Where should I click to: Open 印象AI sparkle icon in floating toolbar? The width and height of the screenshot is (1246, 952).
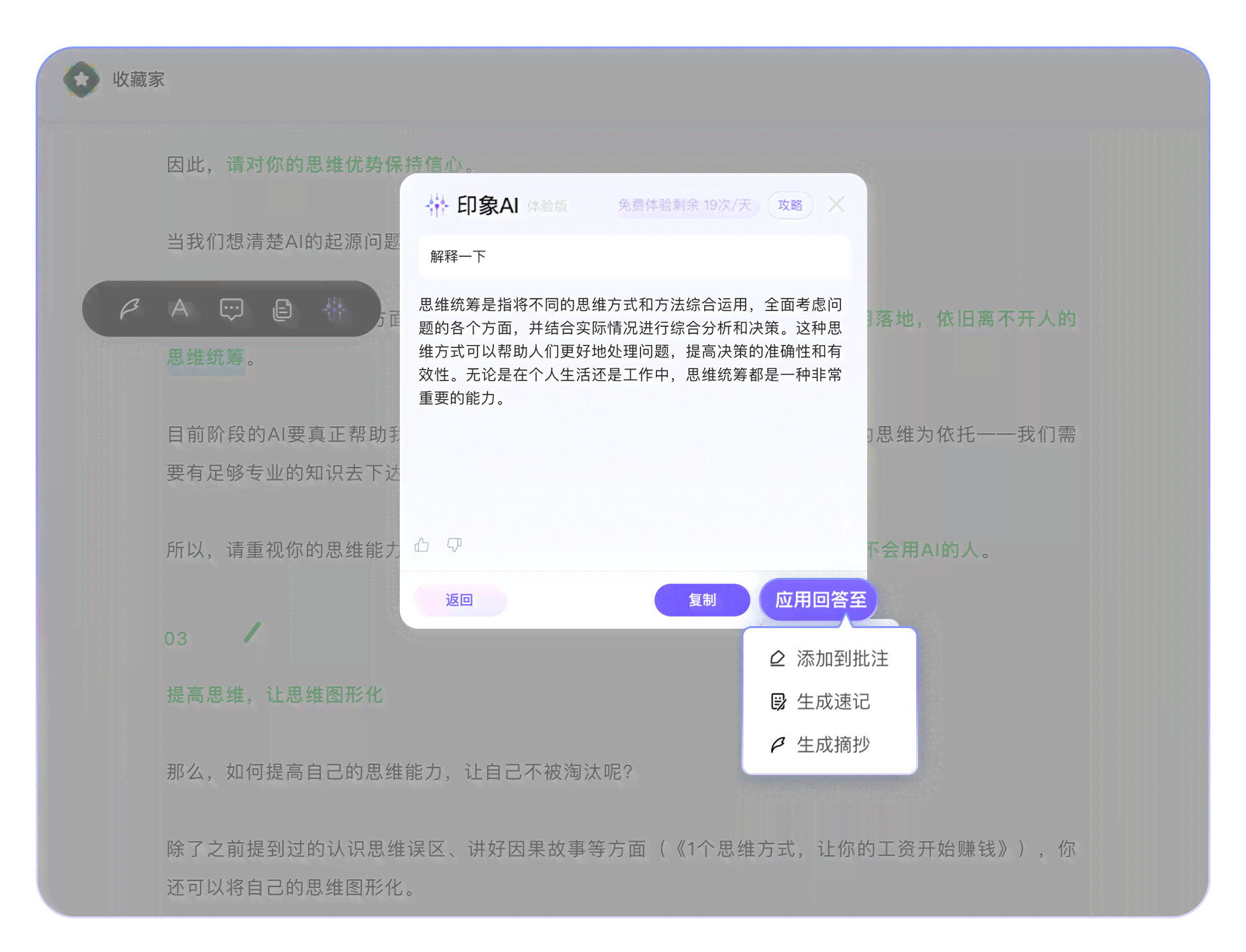334,309
